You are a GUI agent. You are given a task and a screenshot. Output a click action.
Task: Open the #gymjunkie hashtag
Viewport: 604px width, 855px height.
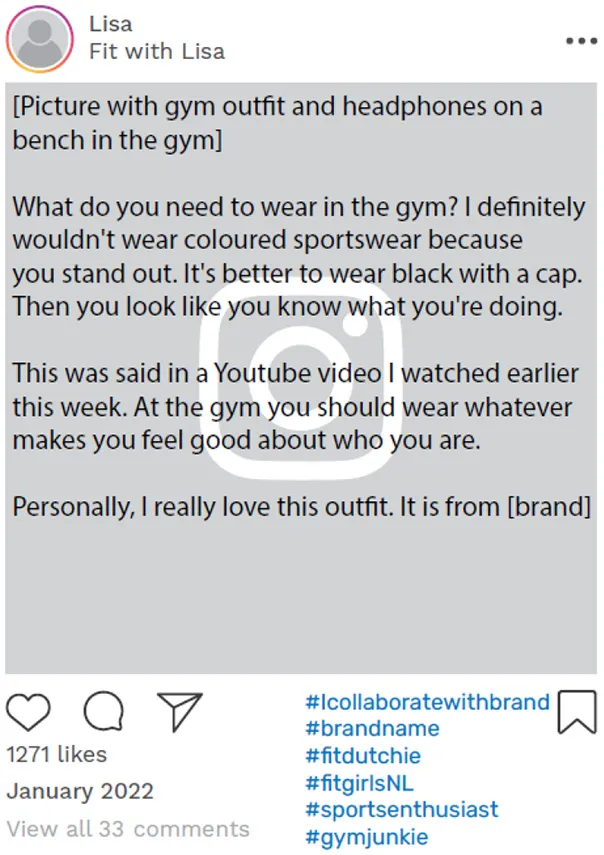click(x=366, y=837)
